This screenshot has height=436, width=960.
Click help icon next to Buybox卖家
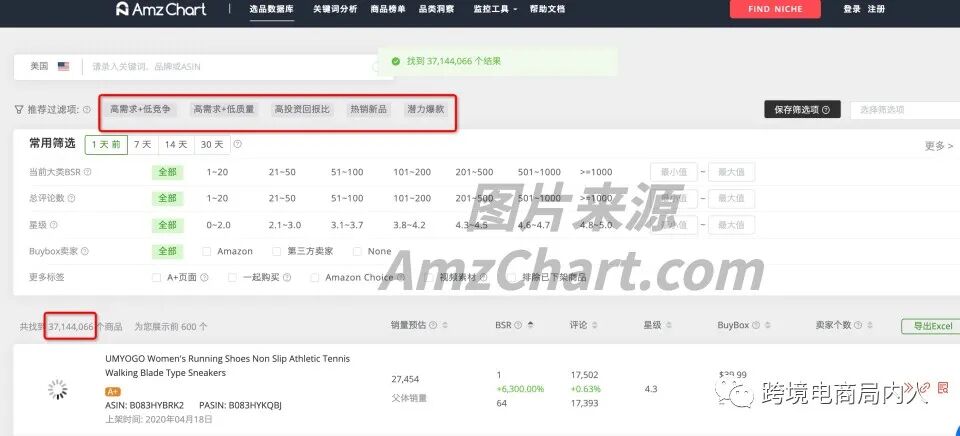(85, 251)
